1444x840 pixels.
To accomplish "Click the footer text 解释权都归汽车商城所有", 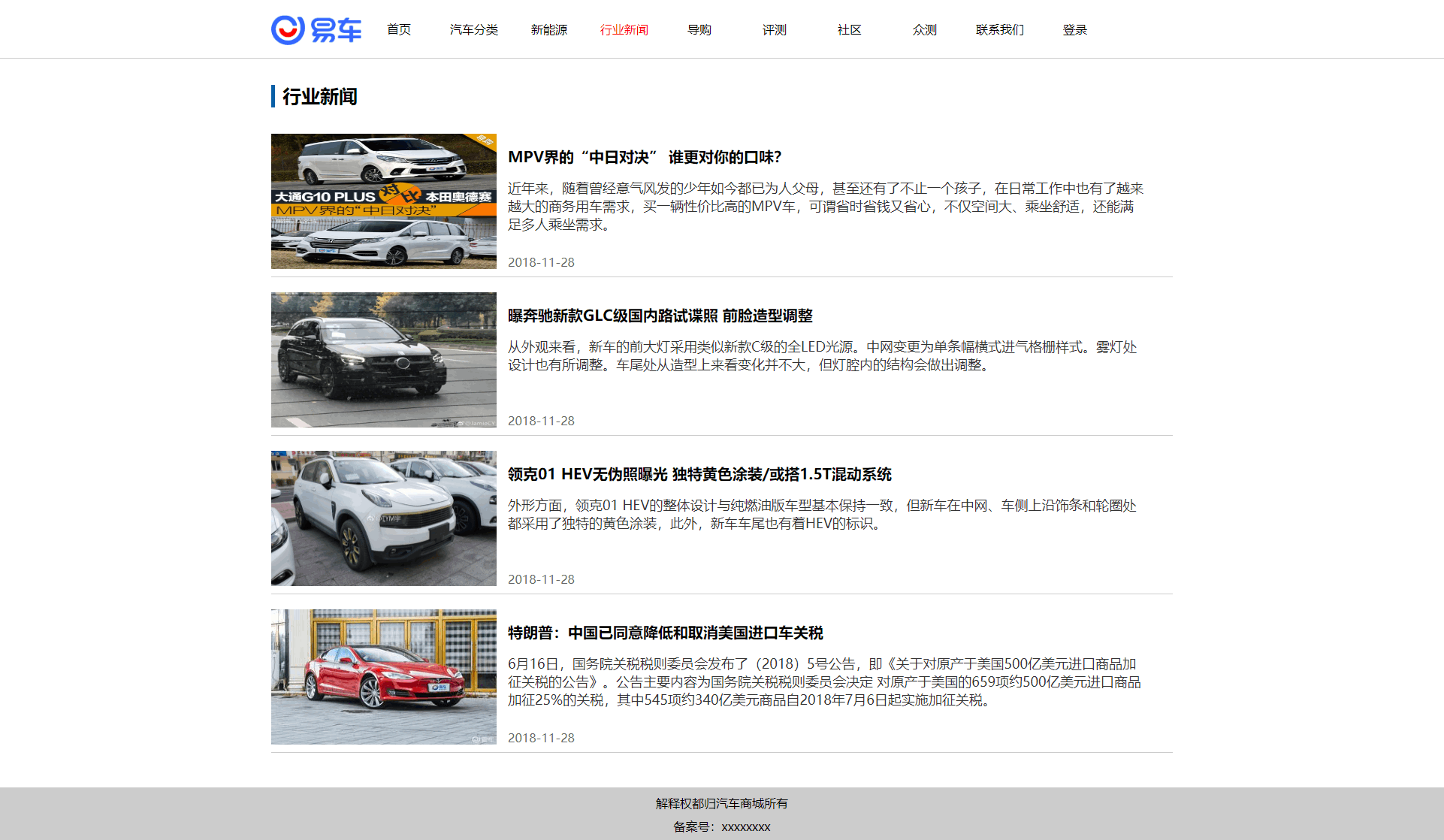I will pyautogui.click(x=722, y=804).
